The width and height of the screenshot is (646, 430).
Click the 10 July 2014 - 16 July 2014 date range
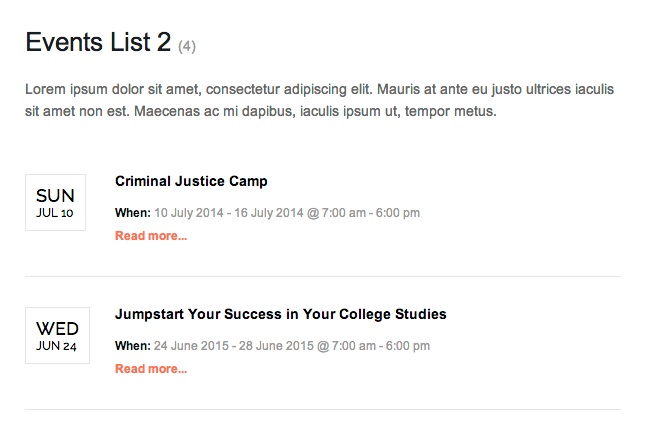click(228, 213)
